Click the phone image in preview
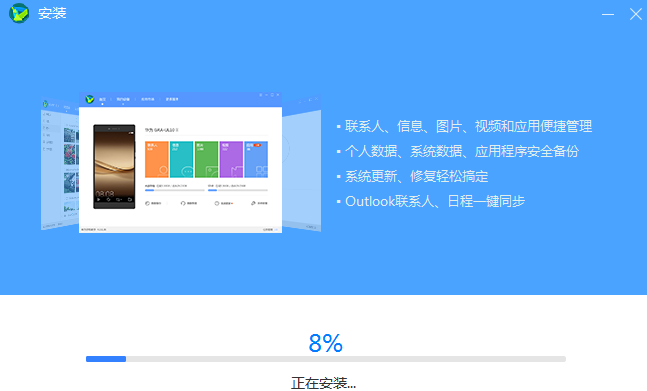Screen dimensions: 647x391 click(x=114, y=167)
